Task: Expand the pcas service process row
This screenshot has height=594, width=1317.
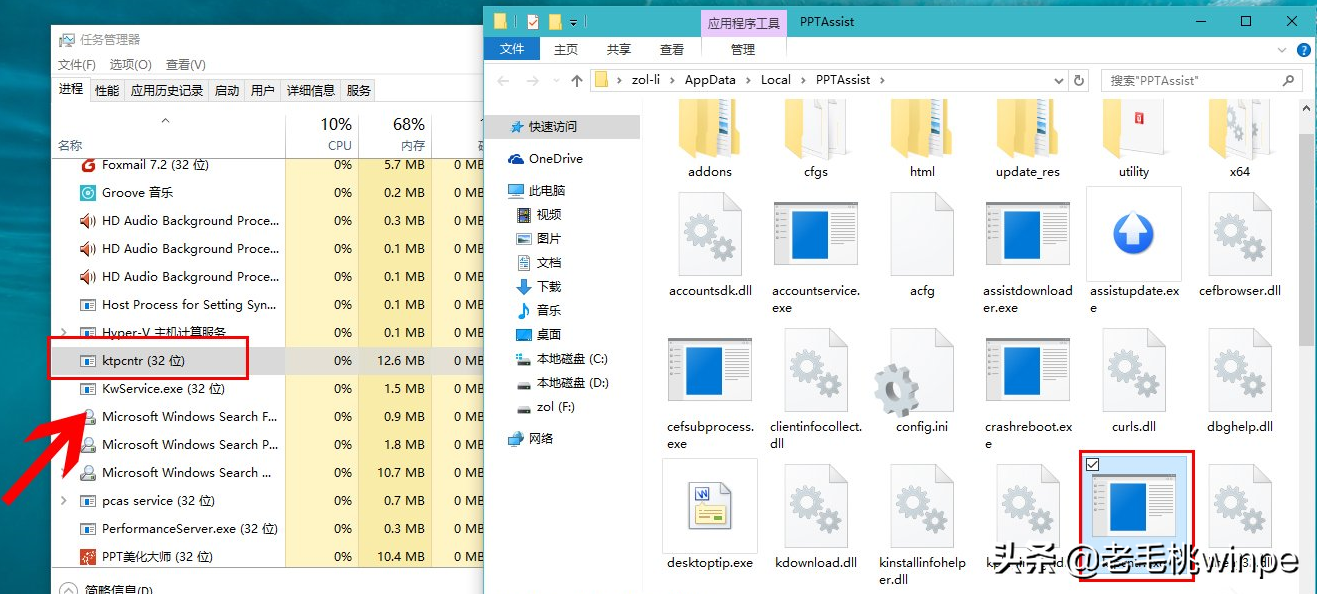Action: [64, 500]
